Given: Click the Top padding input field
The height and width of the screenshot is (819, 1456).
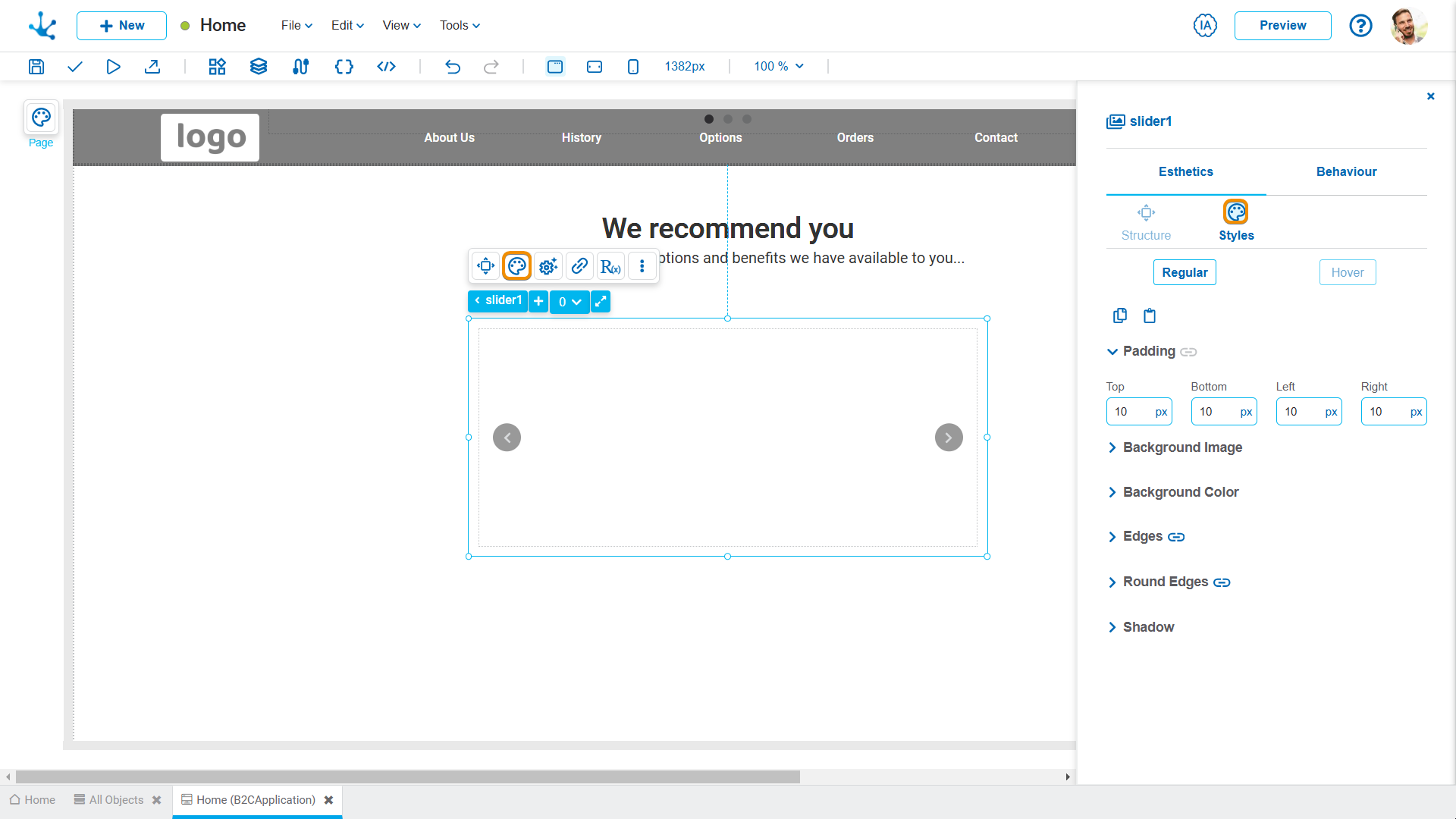Looking at the screenshot, I should click(x=1128, y=412).
